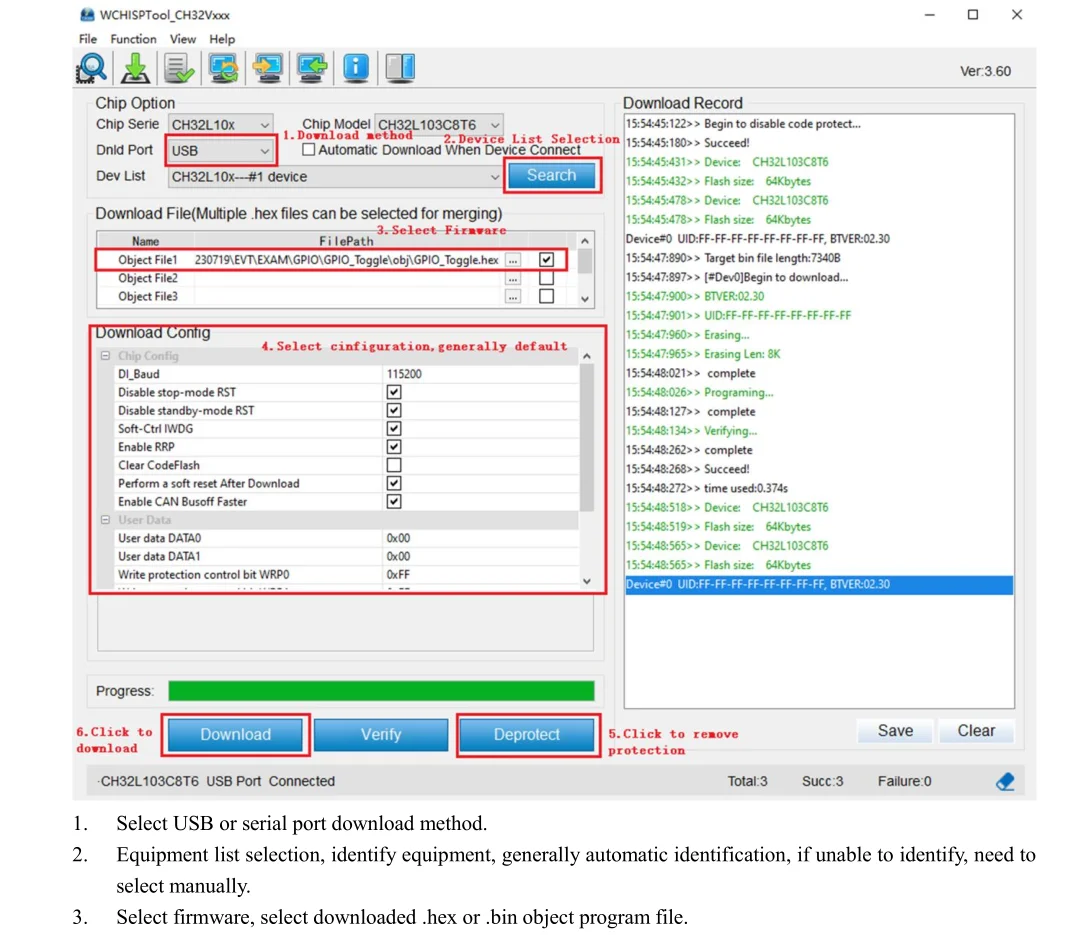Click the Search button
1077x935 pixels.
click(x=552, y=175)
